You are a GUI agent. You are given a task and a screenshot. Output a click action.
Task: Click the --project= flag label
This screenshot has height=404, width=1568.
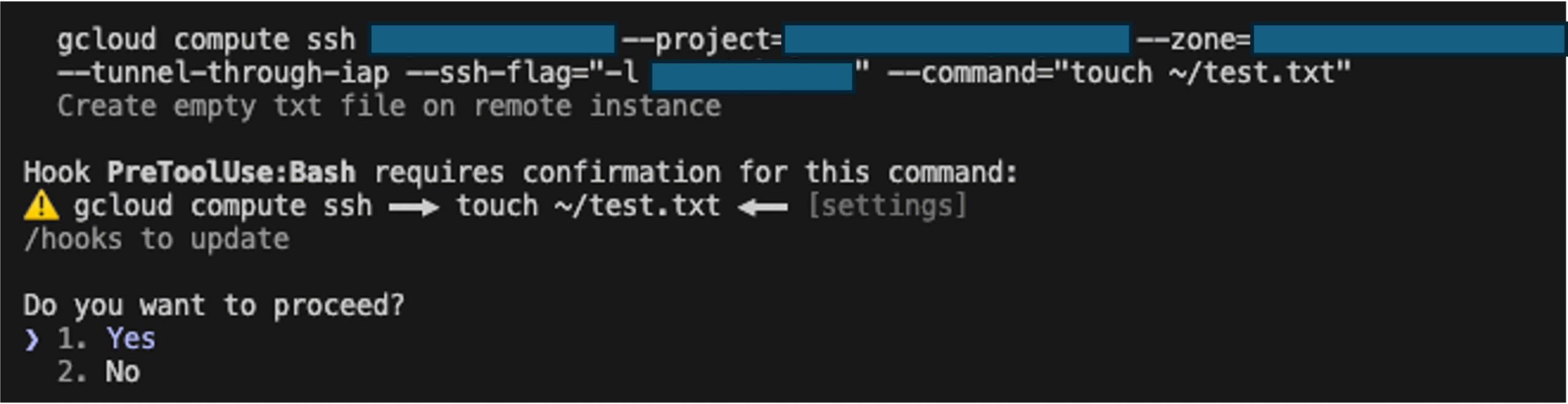coord(702,40)
